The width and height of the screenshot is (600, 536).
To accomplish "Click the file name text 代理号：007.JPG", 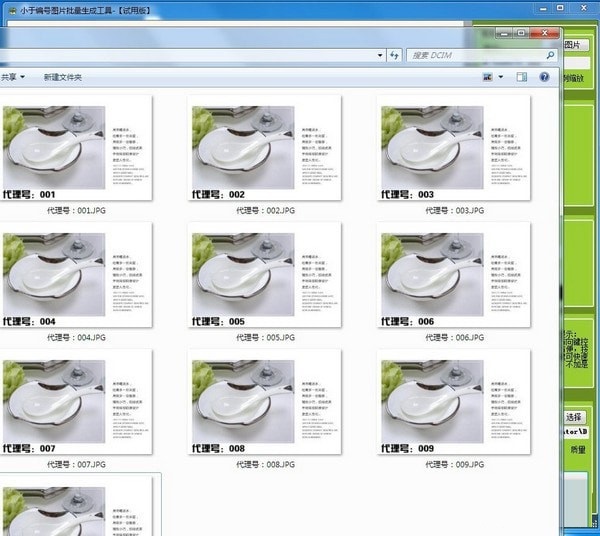I will coord(76,464).
